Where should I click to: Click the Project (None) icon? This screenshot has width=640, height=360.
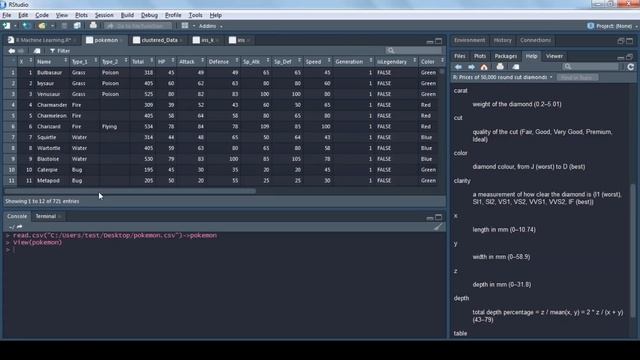tap(590, 26)
